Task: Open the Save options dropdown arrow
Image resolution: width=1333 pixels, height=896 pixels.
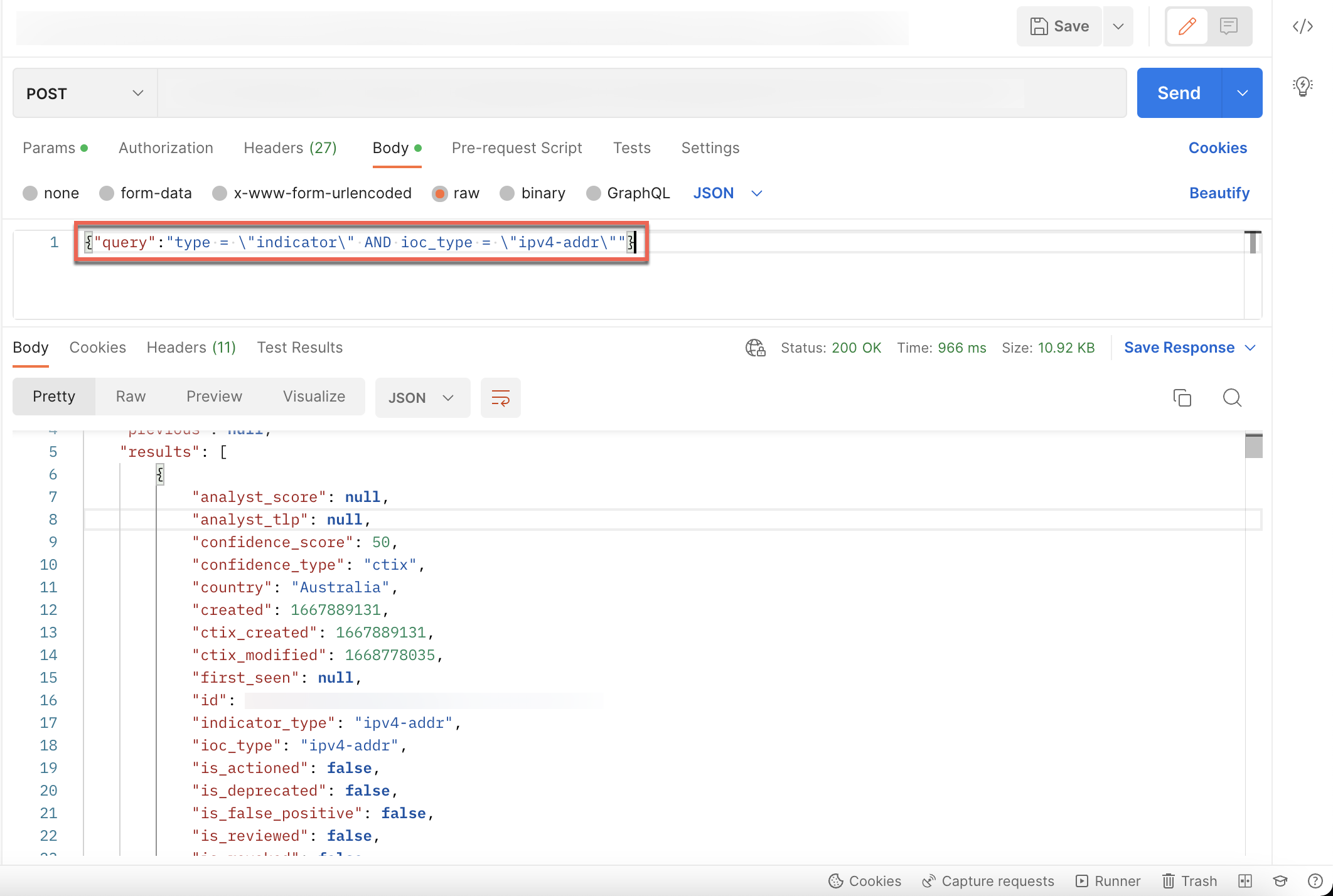Action: 1118,26
